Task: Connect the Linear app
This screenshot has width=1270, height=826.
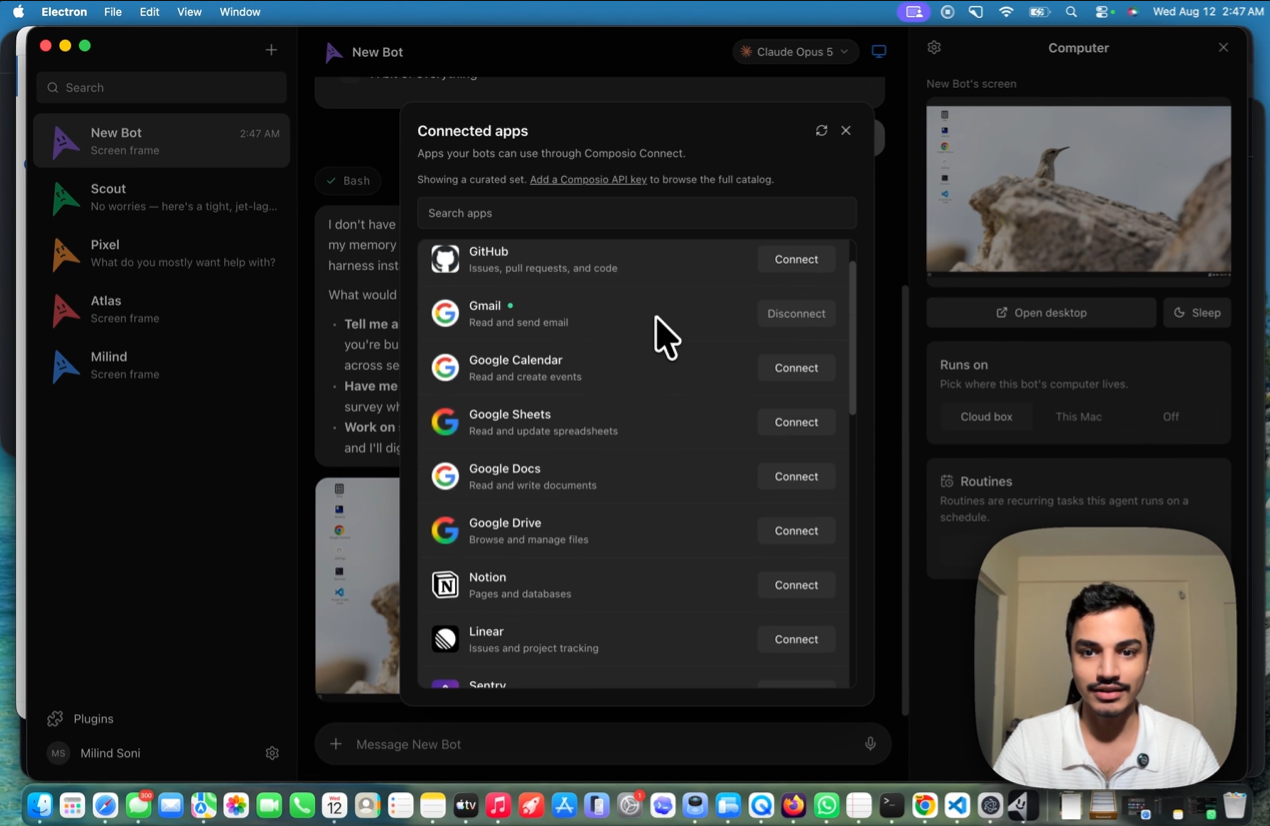Action: (796, 639)
